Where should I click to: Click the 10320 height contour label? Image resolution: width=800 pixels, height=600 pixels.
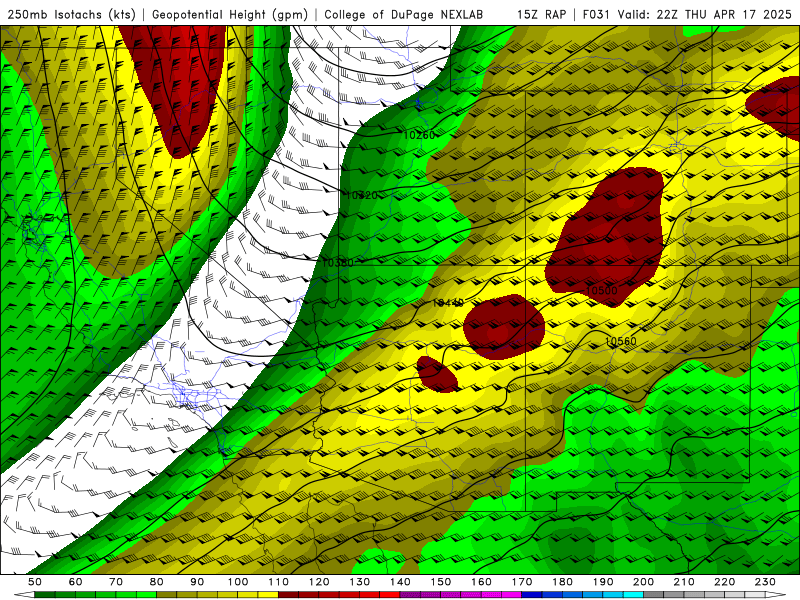pos(362,195)
